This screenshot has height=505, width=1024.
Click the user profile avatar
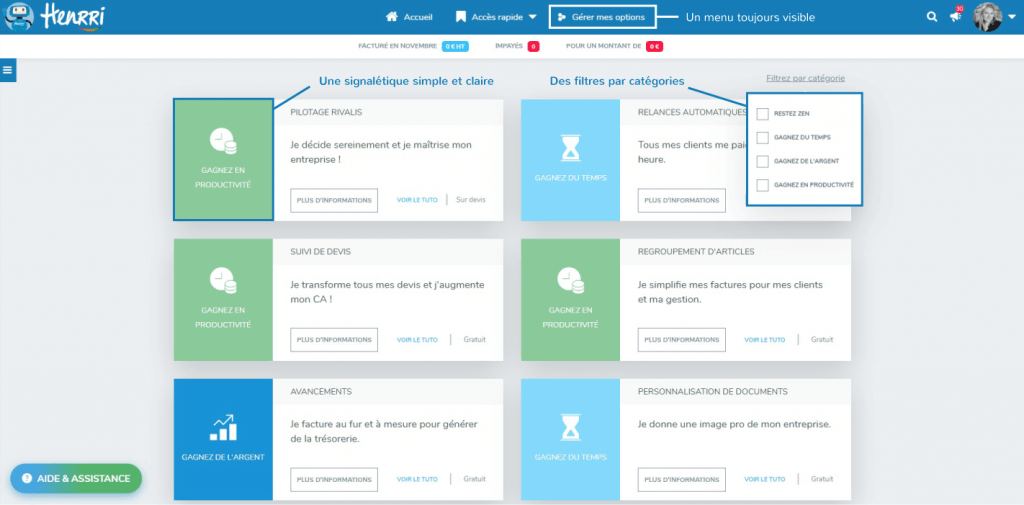pyautogui.click(x=987, y=17)
